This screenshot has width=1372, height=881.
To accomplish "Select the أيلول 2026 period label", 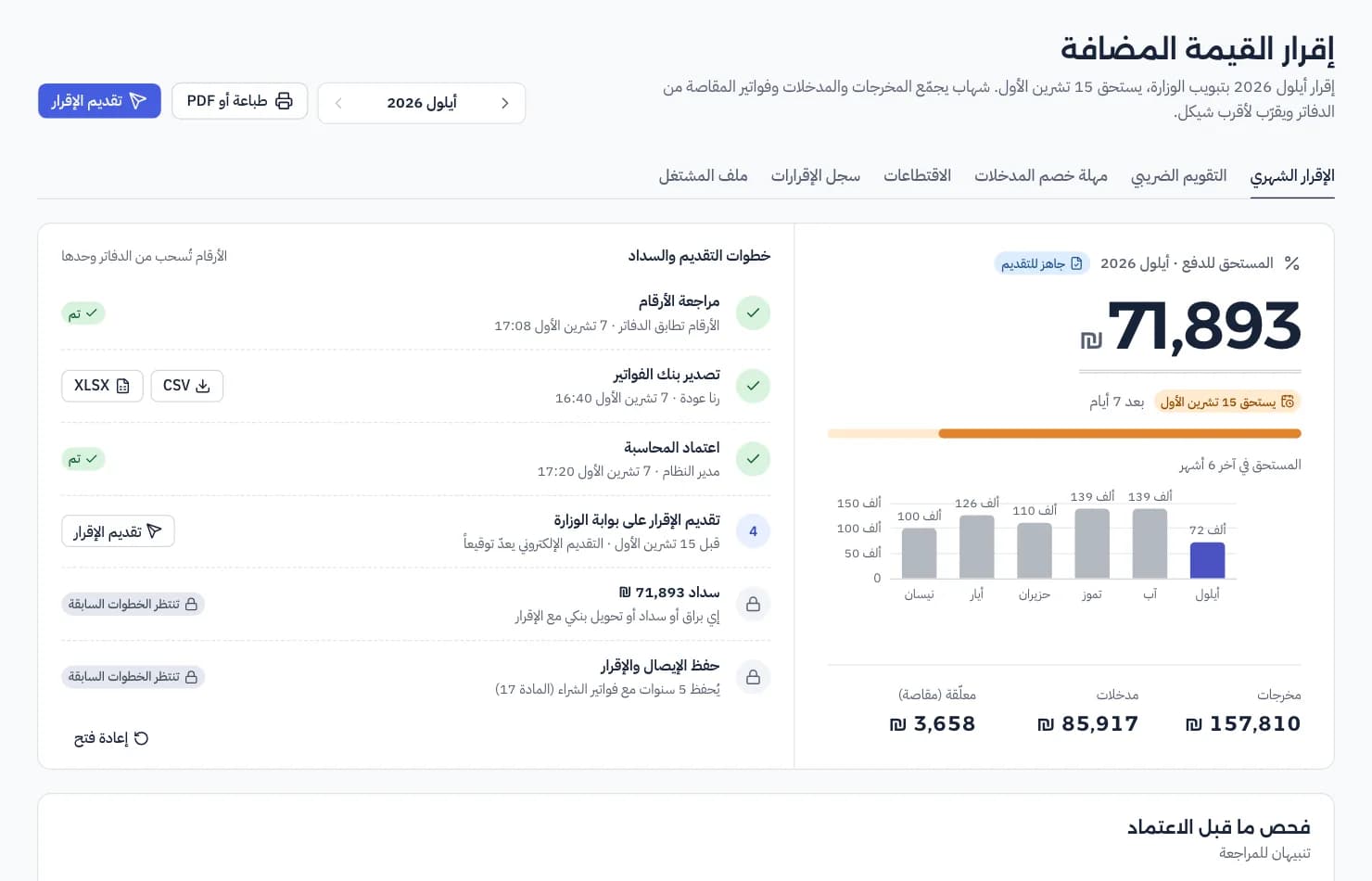I will point(422,103).
